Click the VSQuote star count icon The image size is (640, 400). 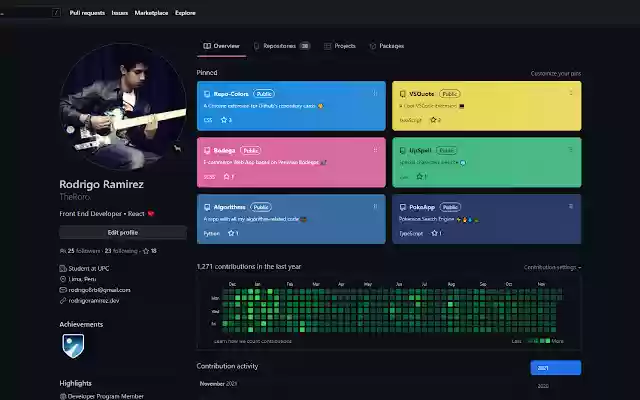[x=433, y=120]
